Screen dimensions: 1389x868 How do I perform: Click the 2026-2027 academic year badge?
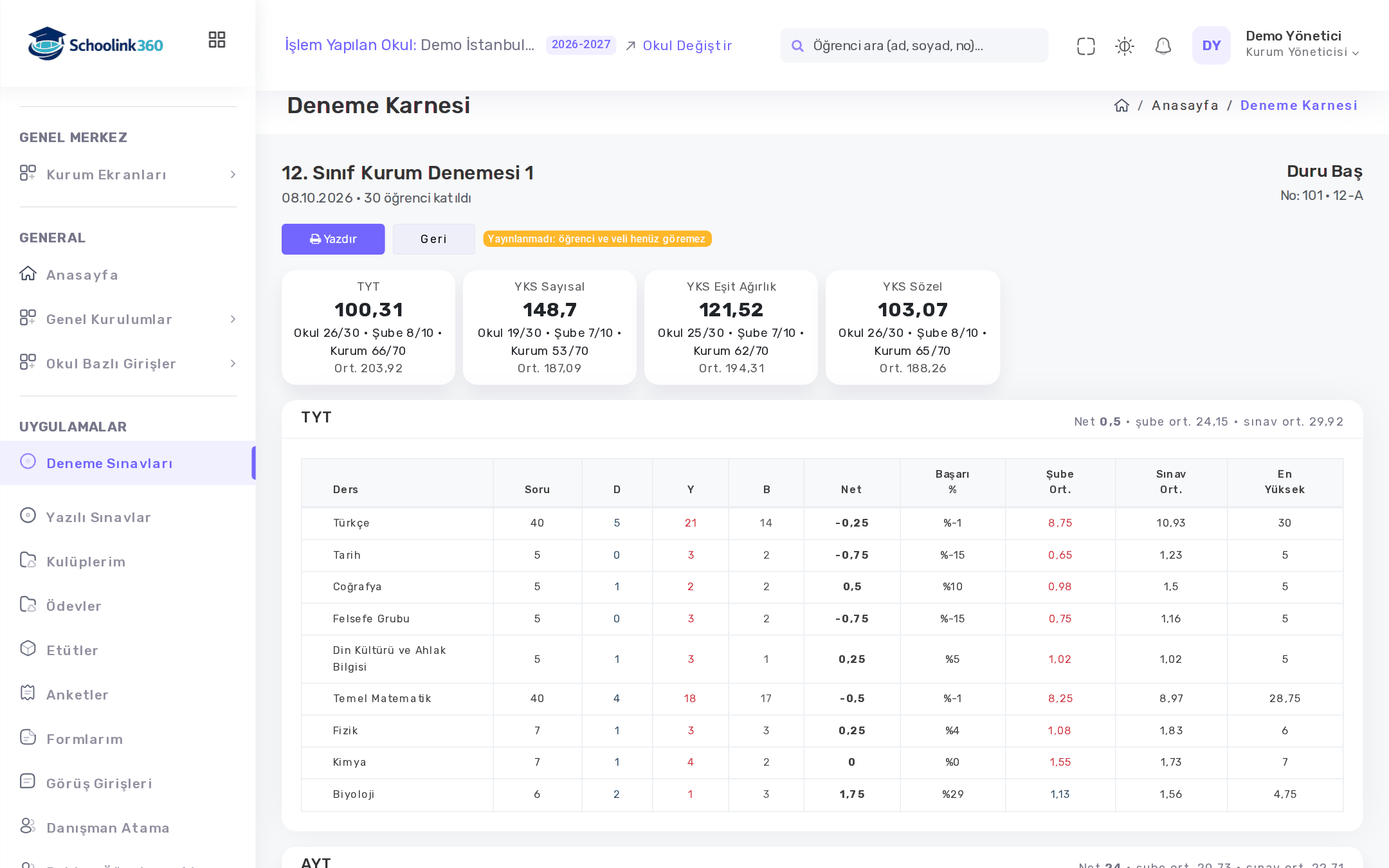click(581, 44)
